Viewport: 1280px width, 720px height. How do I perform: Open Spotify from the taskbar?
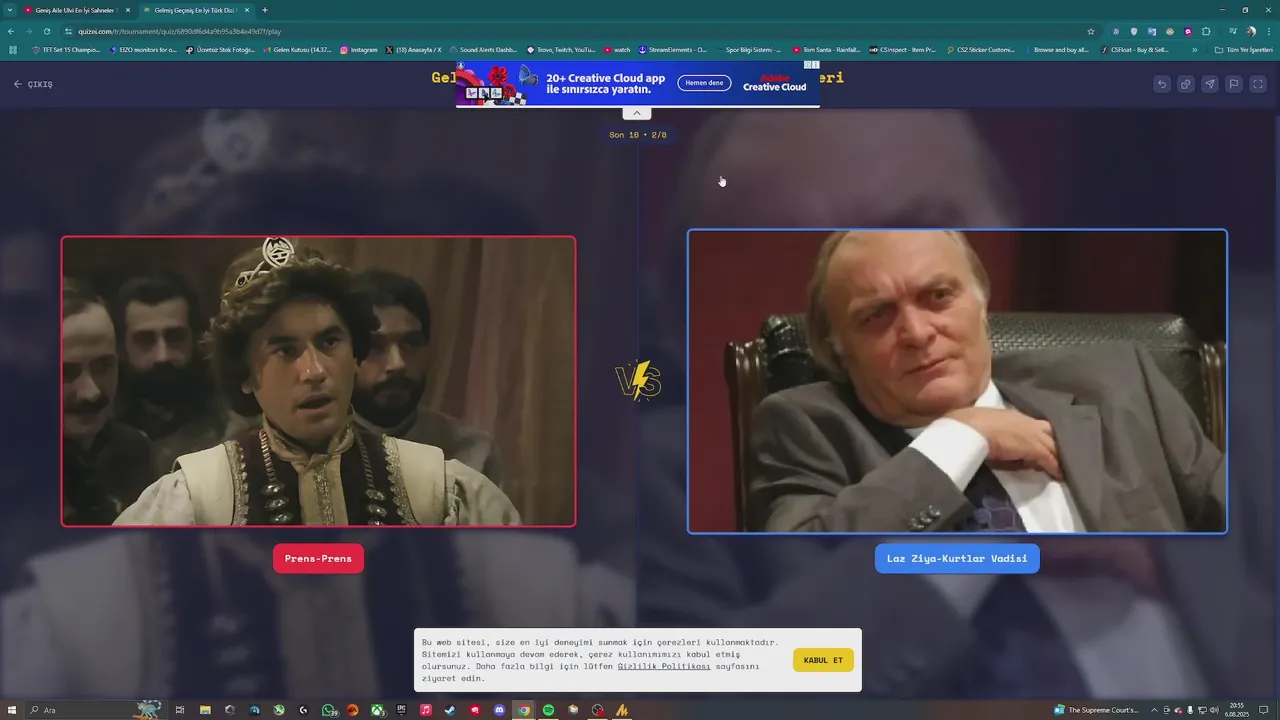point(548,710)
